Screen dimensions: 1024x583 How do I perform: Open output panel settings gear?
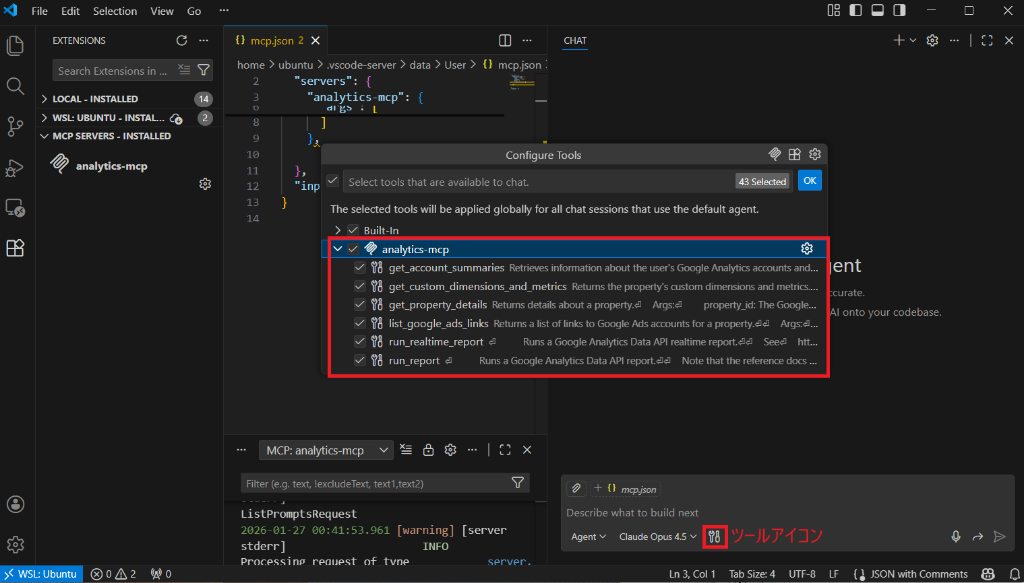pos(450,450)
